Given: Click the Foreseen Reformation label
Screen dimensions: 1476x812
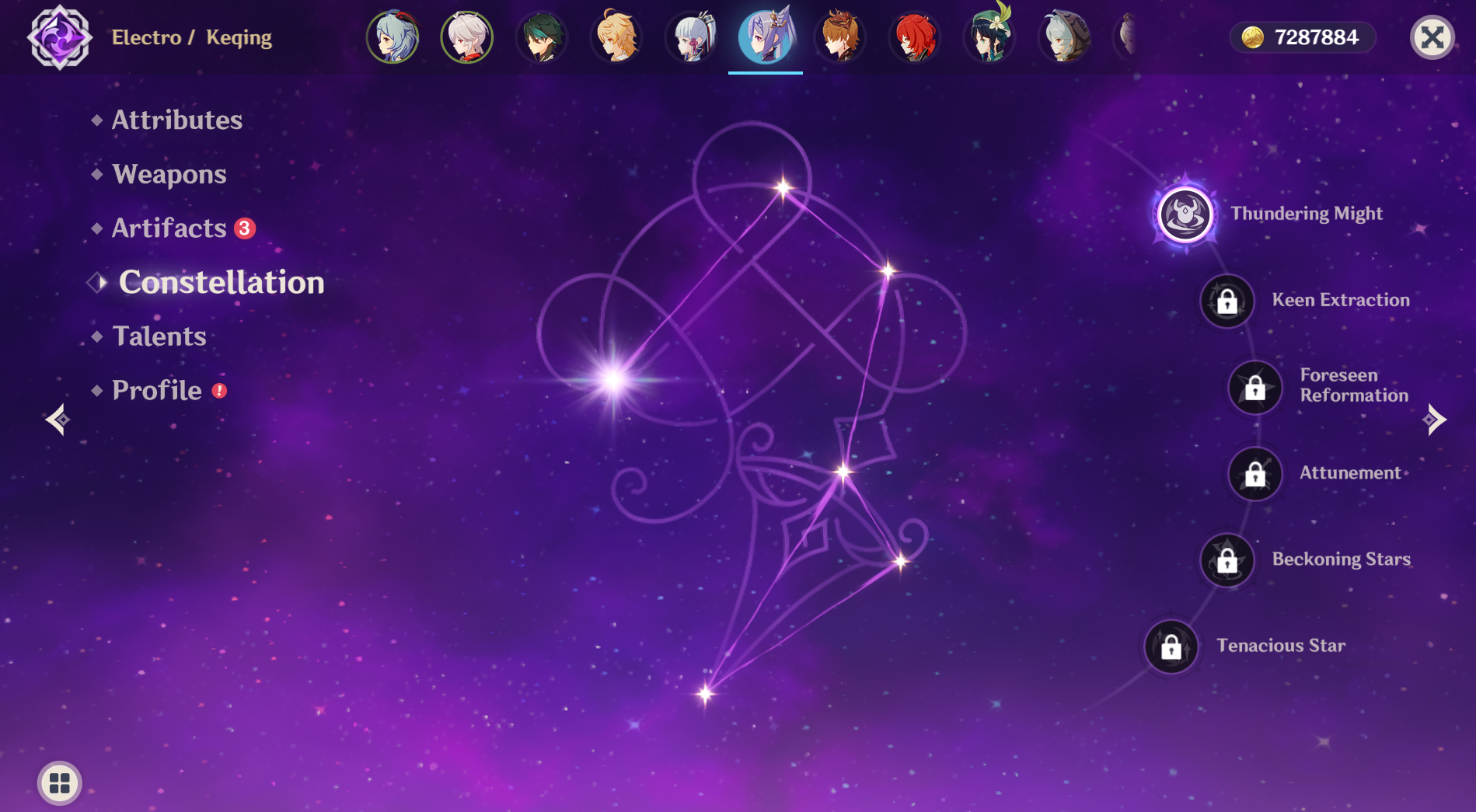Looking at the screenshot, I should tap(1354, 385).
